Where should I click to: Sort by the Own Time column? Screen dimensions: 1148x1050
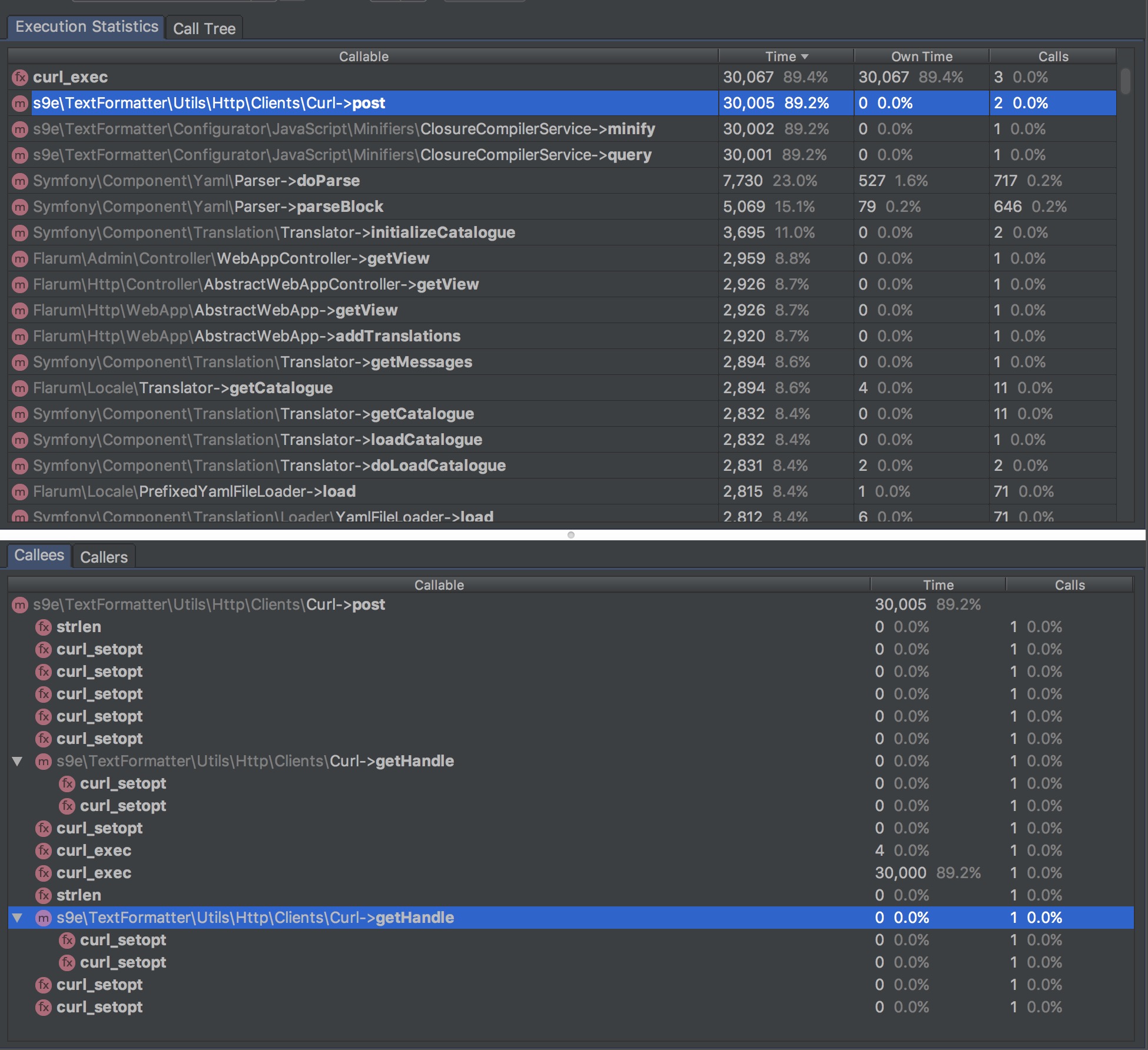(920, 56)
